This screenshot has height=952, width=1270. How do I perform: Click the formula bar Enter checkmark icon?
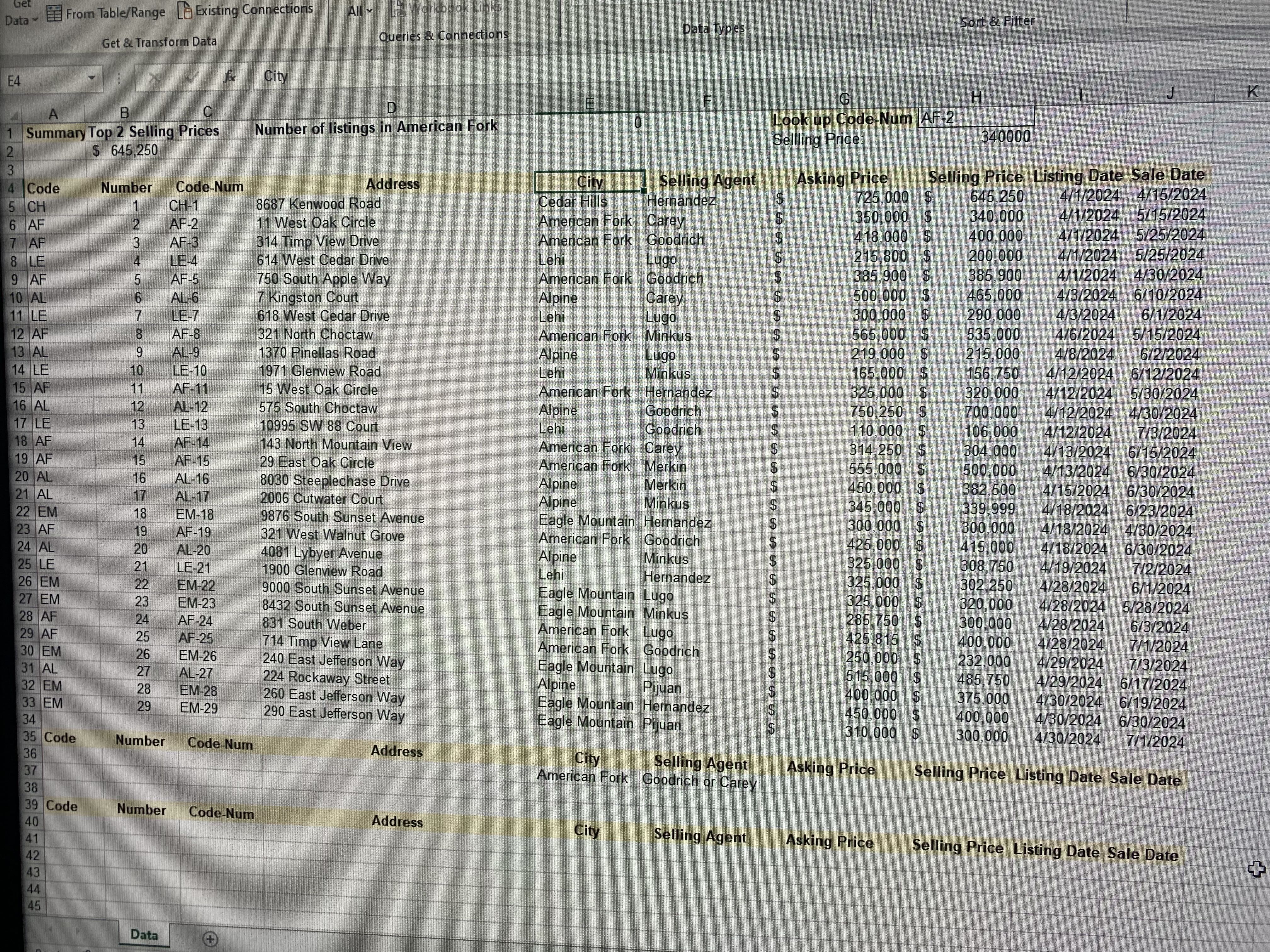coord(192,77)
